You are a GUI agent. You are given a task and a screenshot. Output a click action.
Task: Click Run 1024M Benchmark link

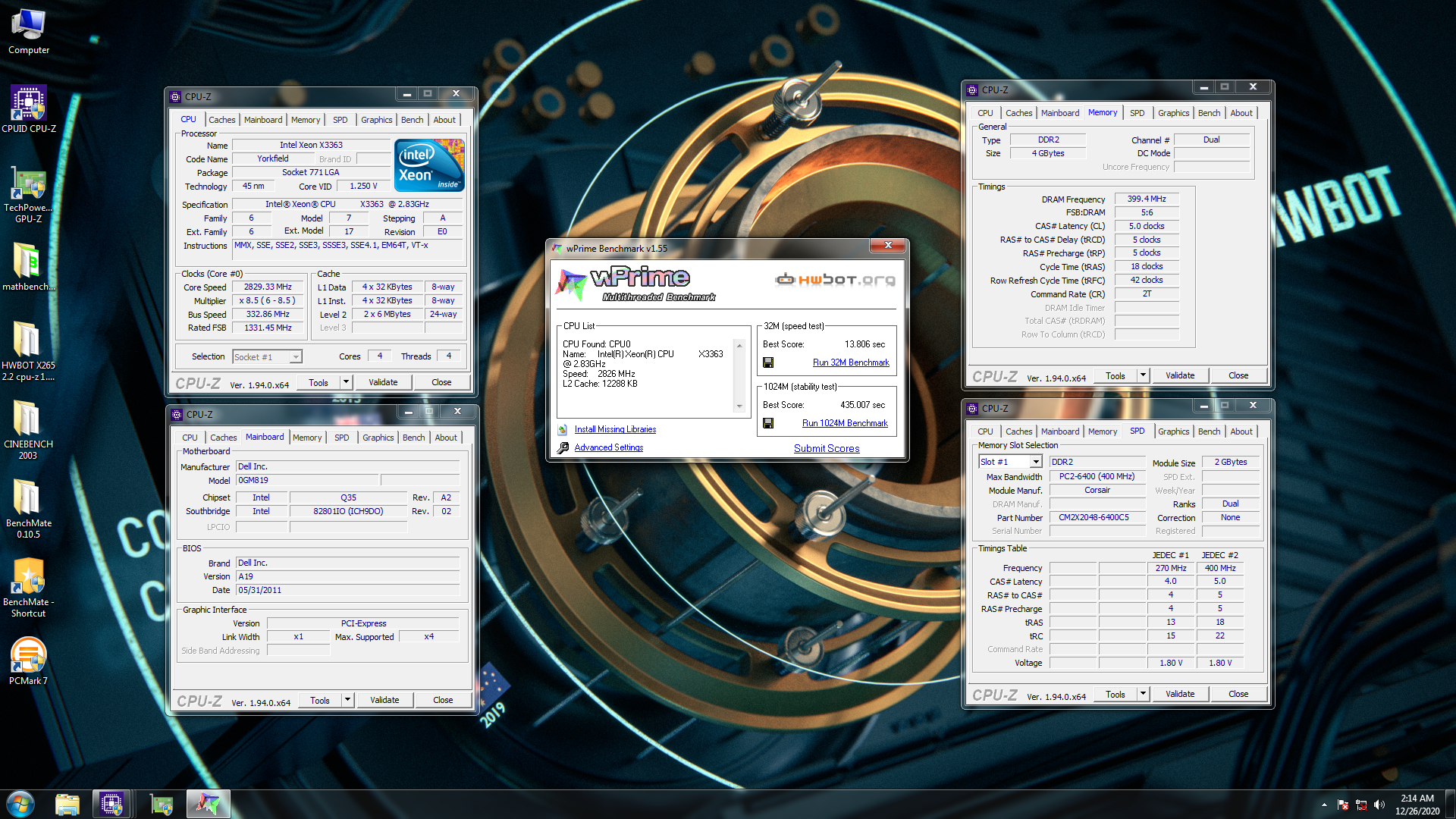tap(845, 423)
